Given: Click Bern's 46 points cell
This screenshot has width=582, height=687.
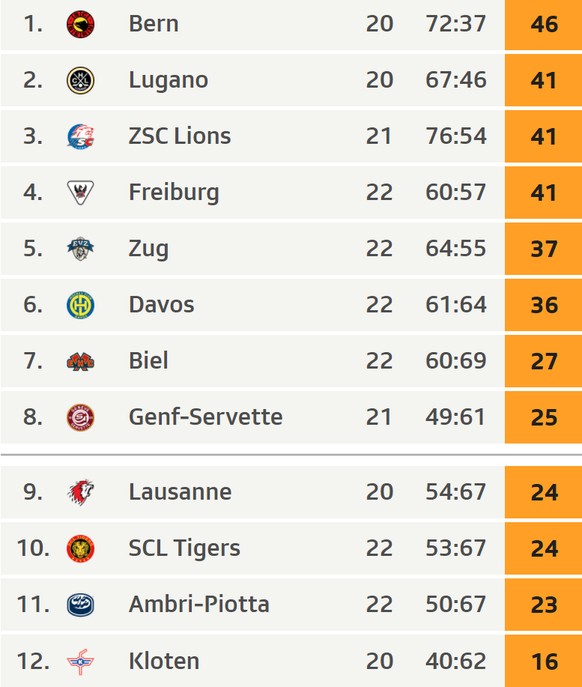Looking at the screenshot, I should (x=543, y=24).
